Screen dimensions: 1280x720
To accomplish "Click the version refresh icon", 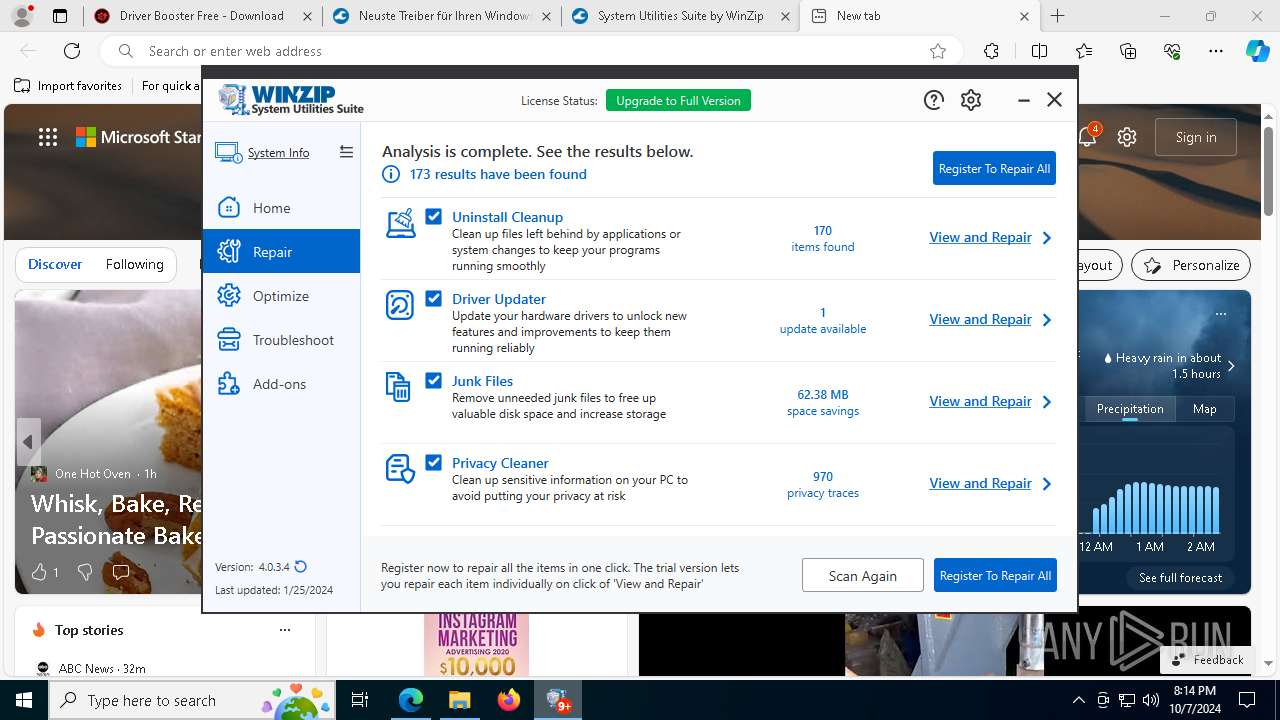I will 300,567.
